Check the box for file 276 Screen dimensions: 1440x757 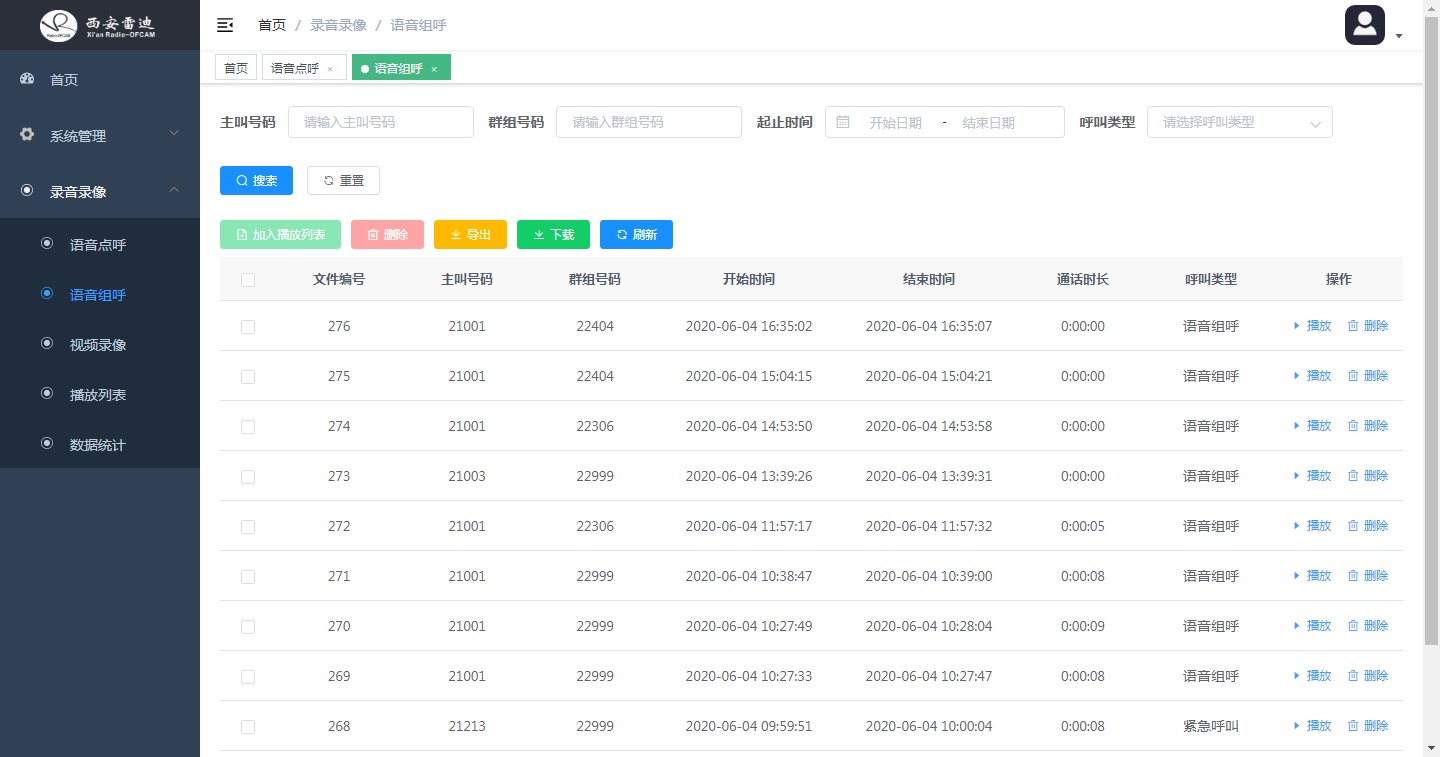click(x=248, y=327)
